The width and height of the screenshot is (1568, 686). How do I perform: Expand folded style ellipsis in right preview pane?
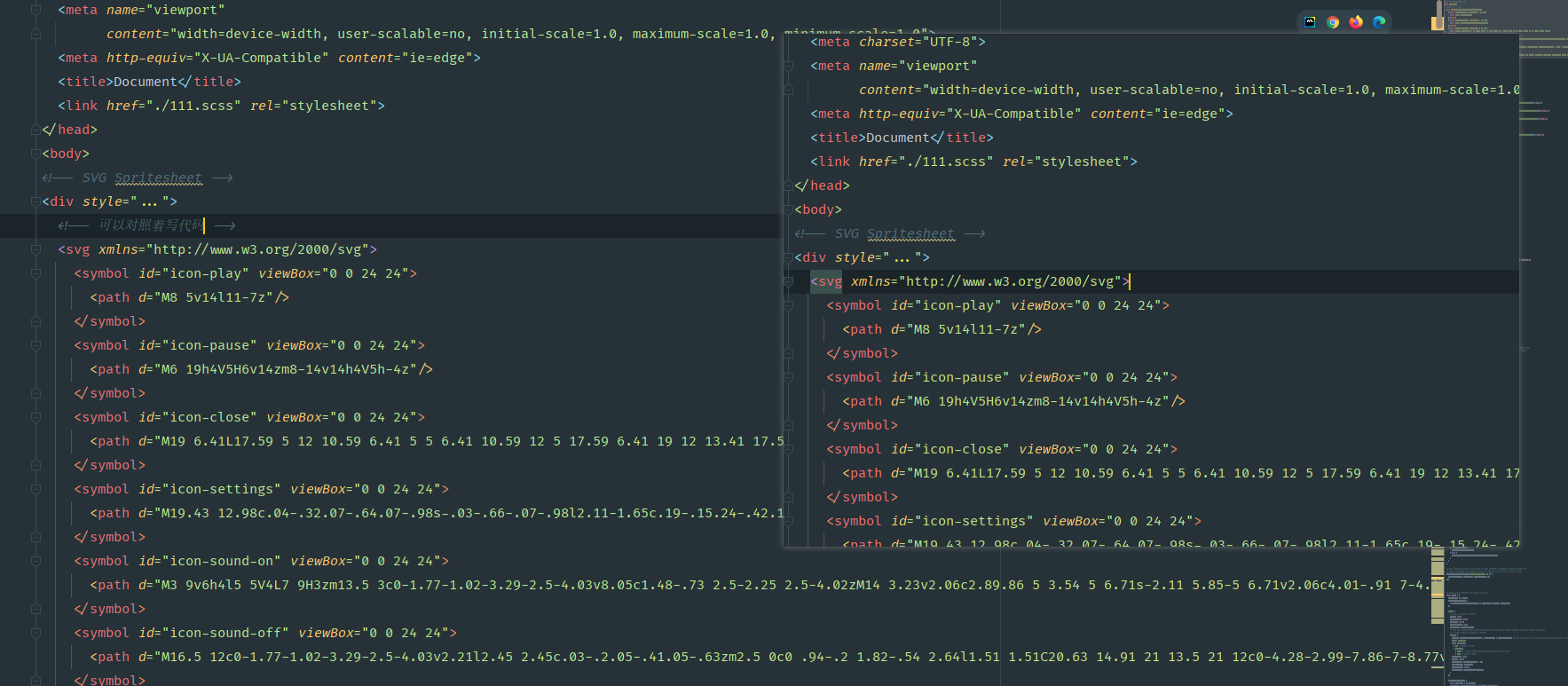(x=902, y=258)
